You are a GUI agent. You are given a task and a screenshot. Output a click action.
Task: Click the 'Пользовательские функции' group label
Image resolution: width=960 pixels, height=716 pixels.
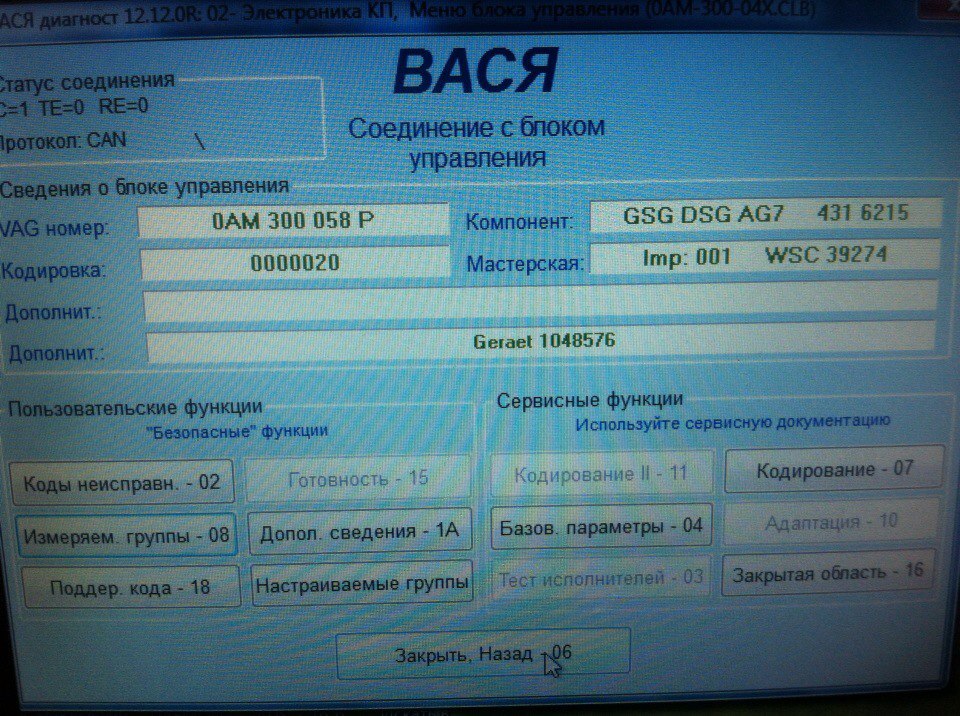(x=135, y=408)
